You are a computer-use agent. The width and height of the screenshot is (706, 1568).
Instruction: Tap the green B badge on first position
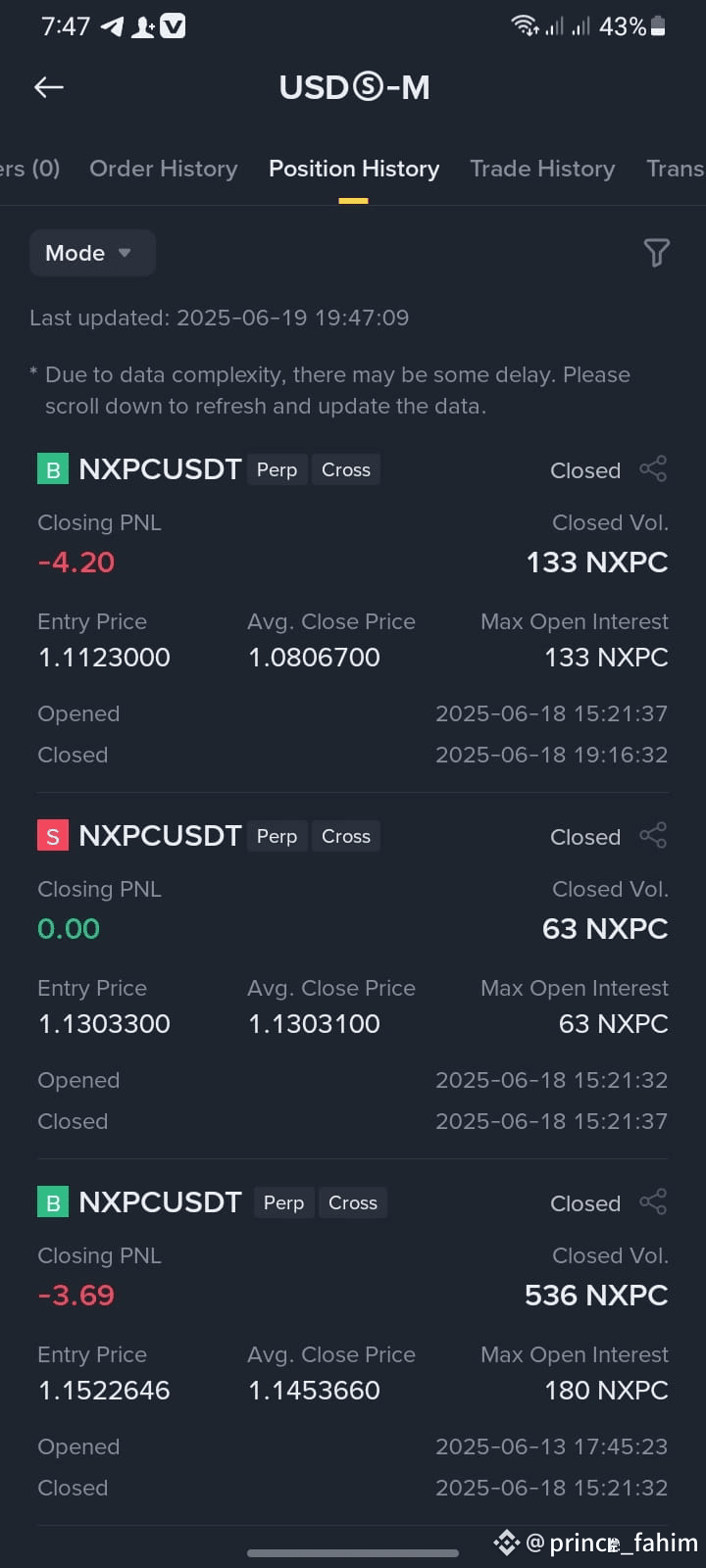[53, 469]
